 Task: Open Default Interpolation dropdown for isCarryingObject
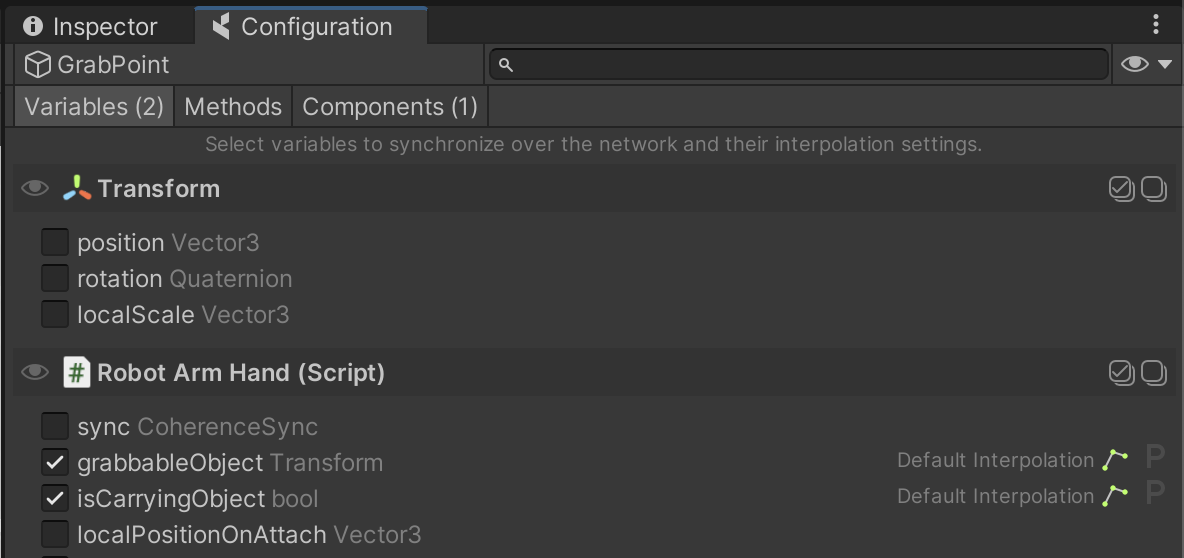click(995, 496)
